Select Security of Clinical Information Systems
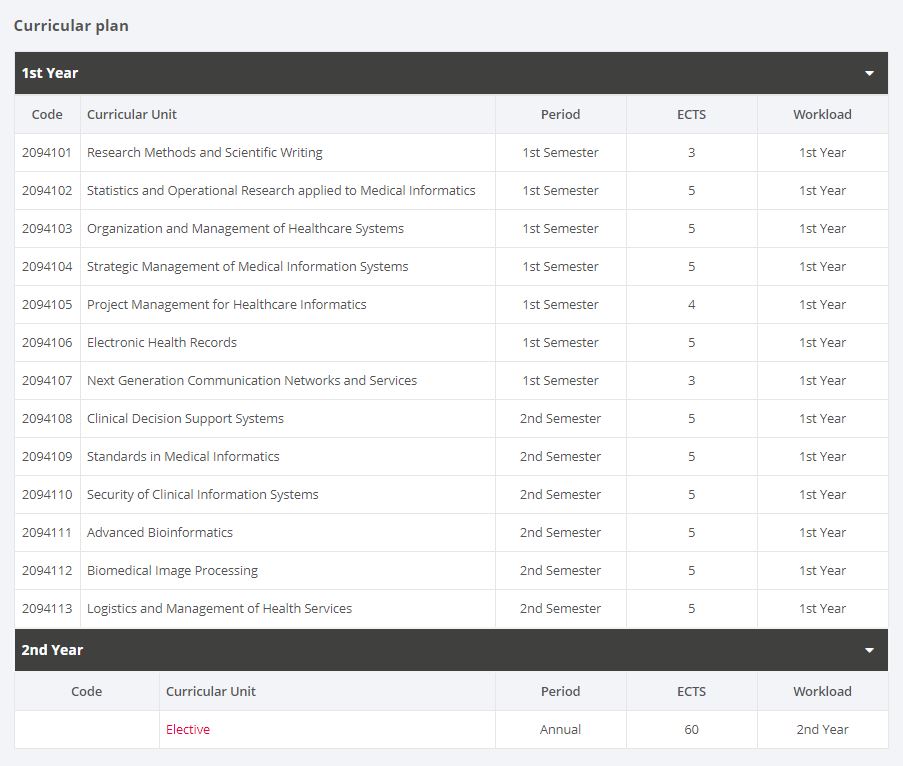903x766 pixels. pos(203,495)
